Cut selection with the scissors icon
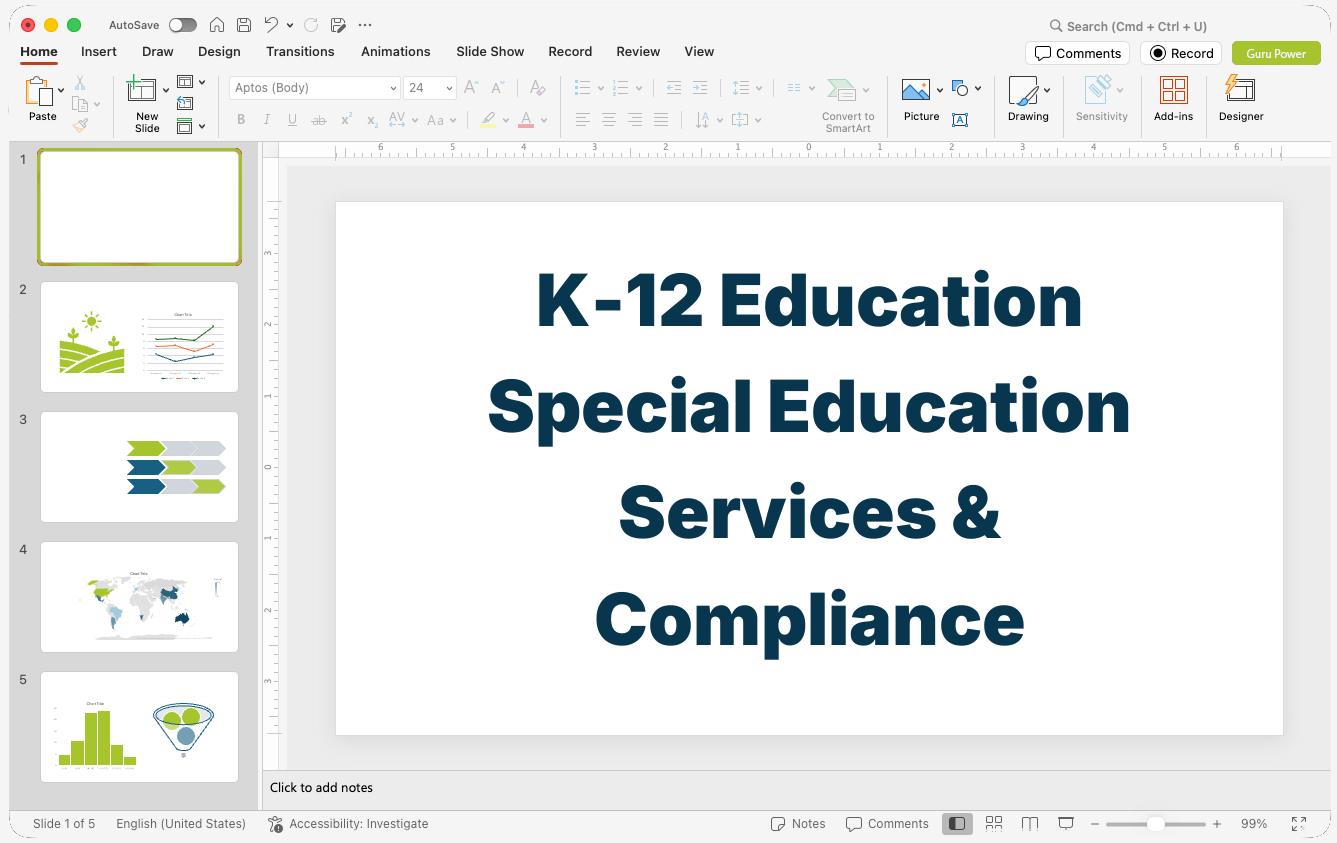This screenshot has height=843, width=1337. coord(80,83)
